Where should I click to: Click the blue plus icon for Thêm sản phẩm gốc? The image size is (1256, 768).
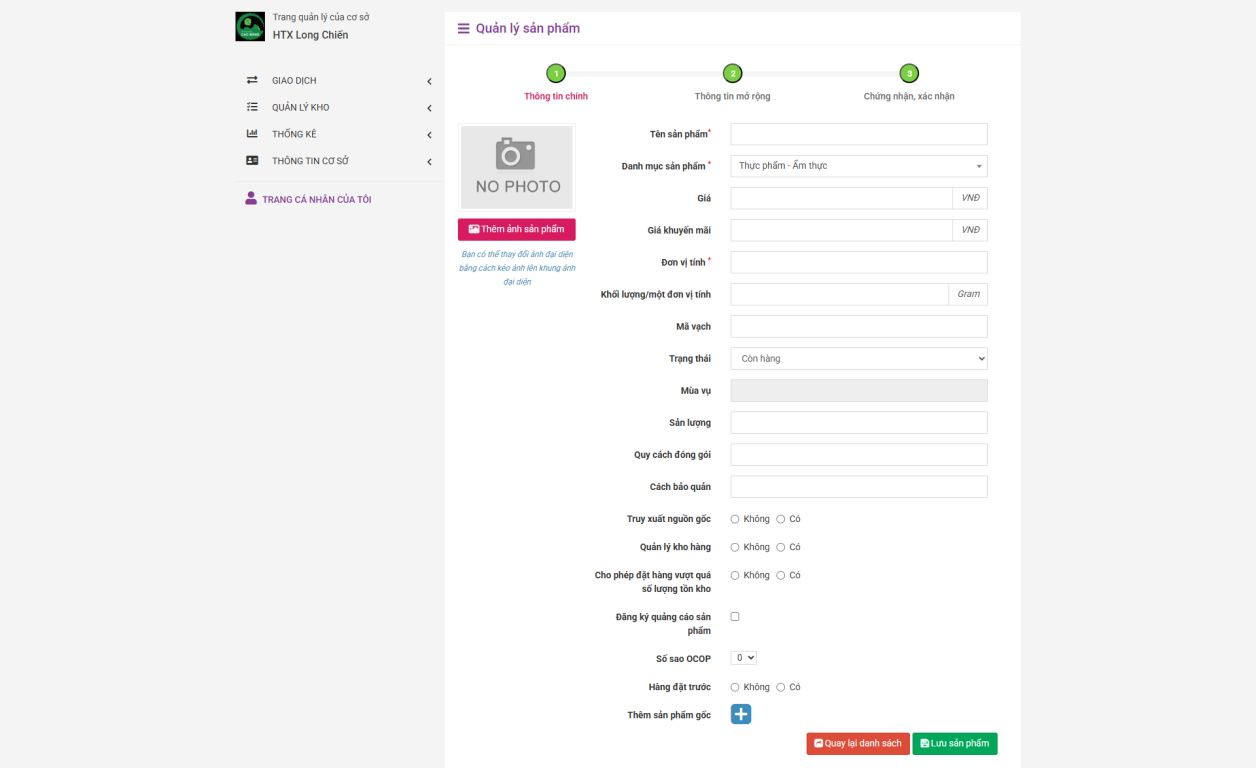pyautogui.click(x=741, y=714)
